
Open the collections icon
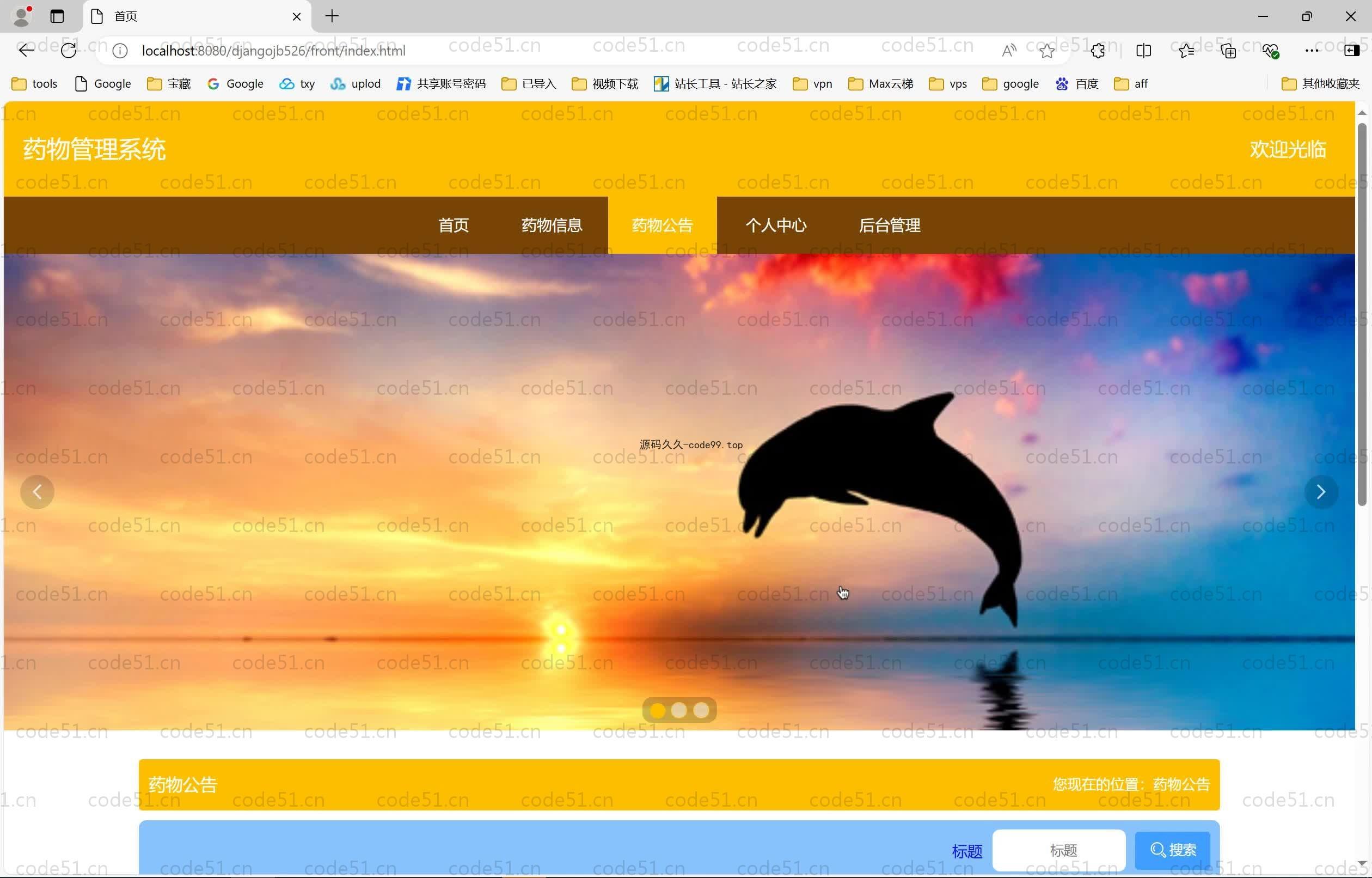click(1228, 51)
